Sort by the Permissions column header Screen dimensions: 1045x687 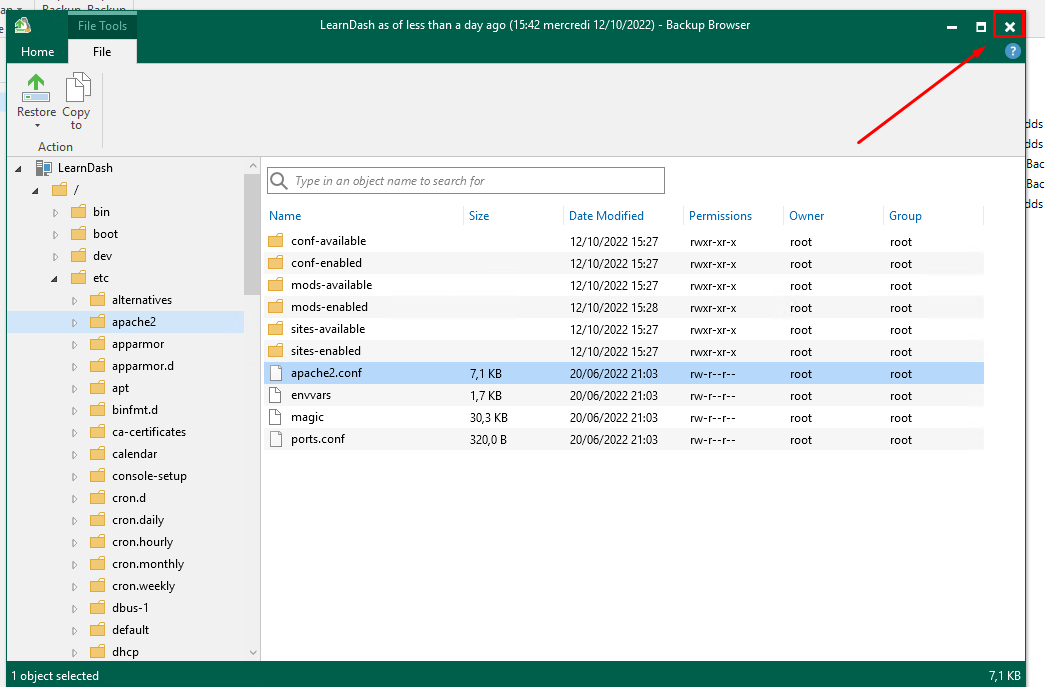click(x=720, y=216)
